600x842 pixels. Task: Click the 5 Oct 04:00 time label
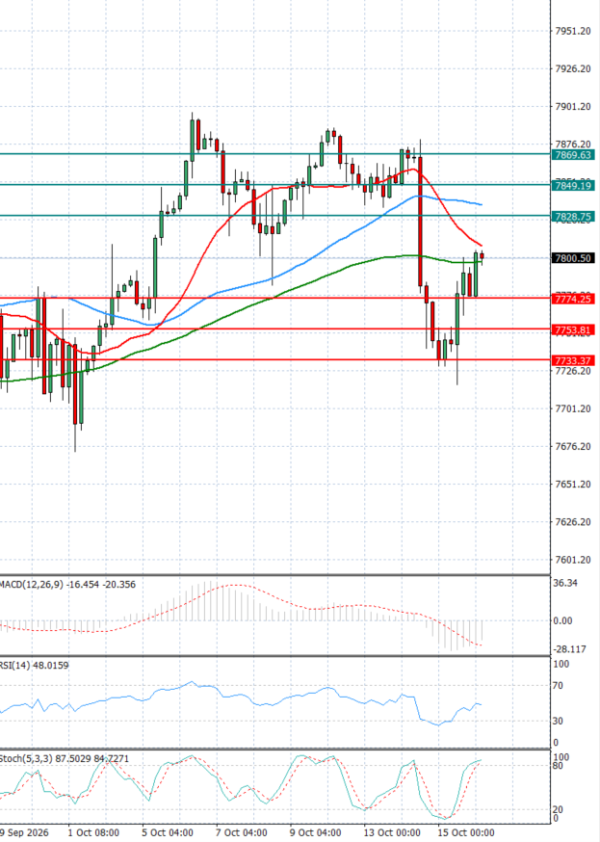coord(168,833)
